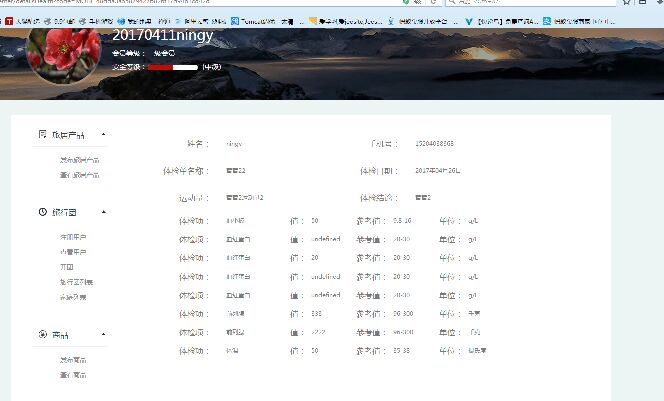Collapse the first sidebar section arrow
The image size is (664, 401).
pos(103,134)
